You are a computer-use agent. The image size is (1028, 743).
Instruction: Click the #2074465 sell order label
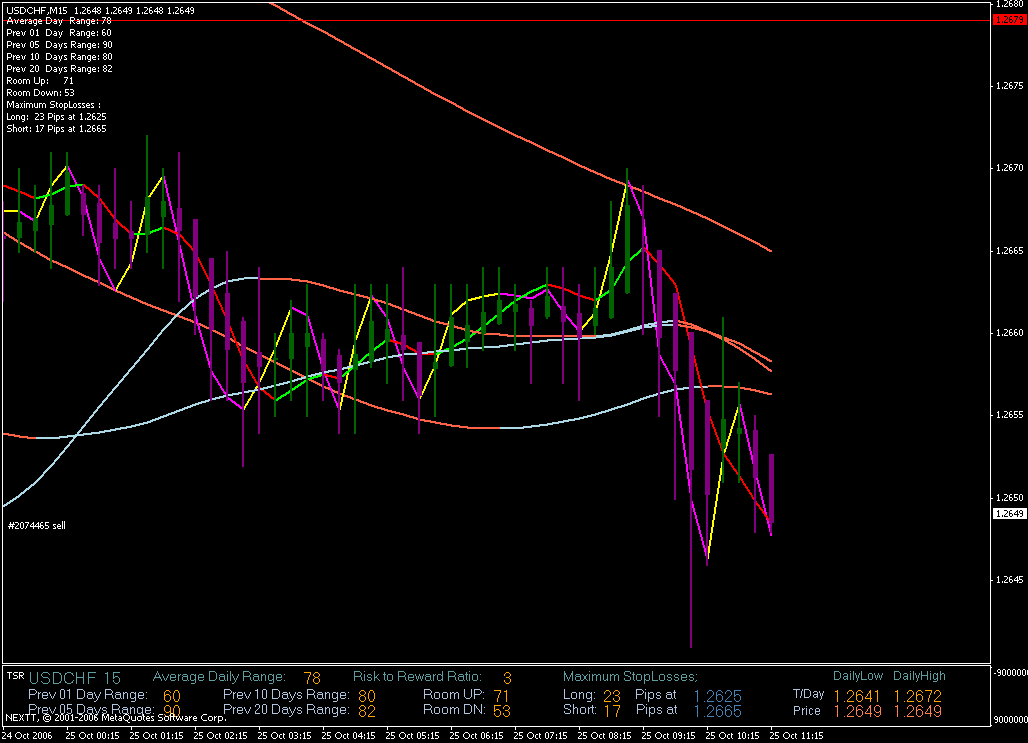[36, 525]
